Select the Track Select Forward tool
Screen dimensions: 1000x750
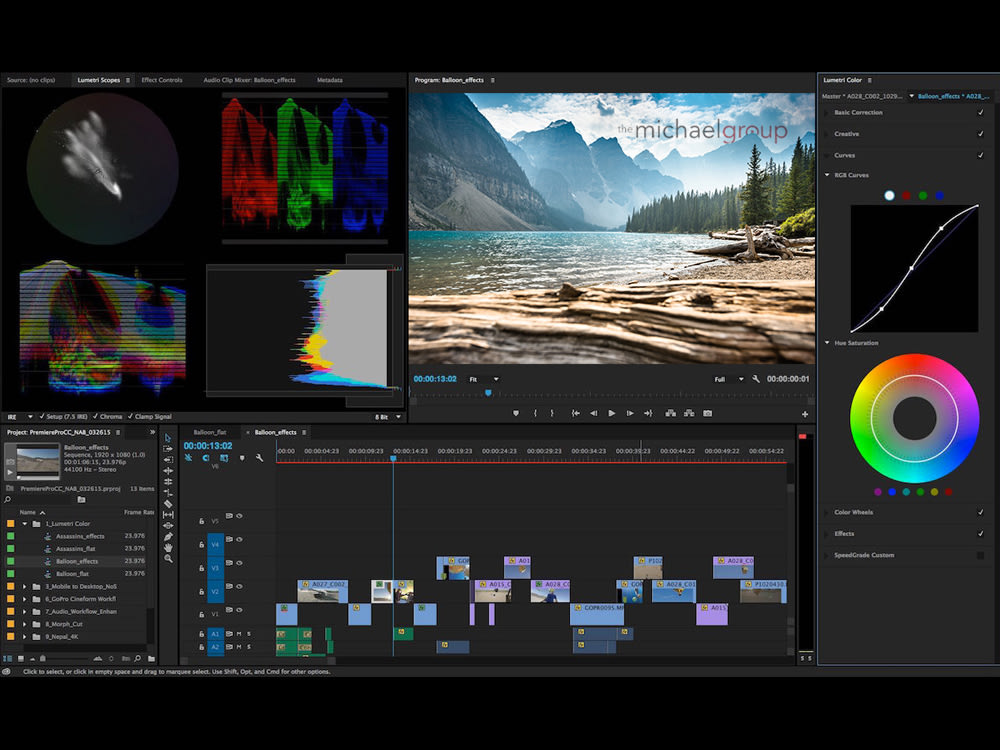pyautogui.click(x=168, y=448)
